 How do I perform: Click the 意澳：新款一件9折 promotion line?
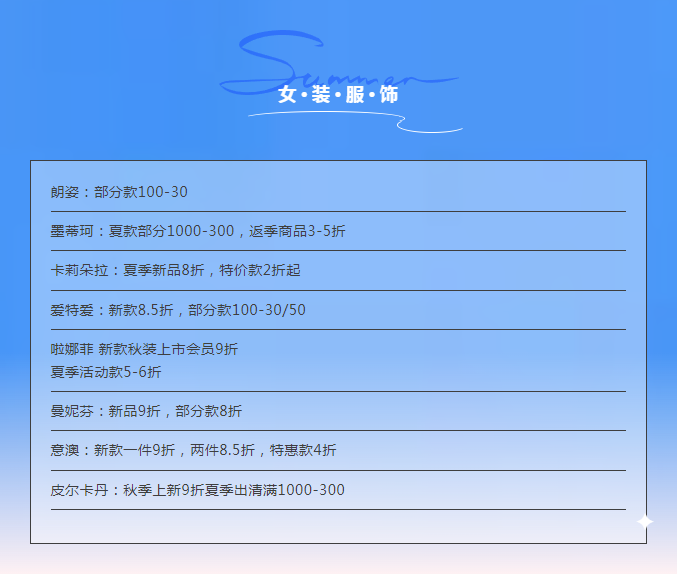193,450
